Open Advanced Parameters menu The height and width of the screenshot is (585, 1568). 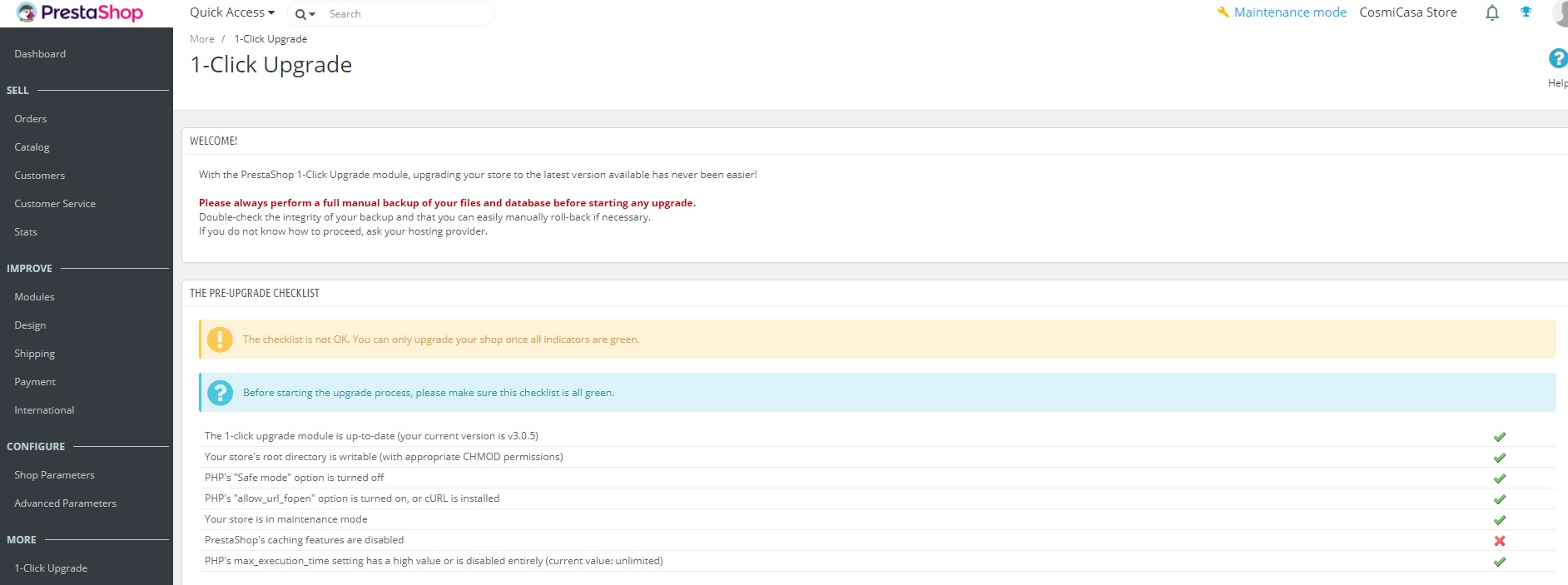(x=65, y=503)
